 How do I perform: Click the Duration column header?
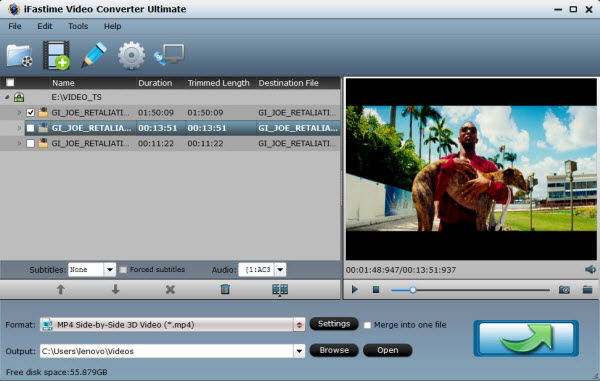point(161,83)
